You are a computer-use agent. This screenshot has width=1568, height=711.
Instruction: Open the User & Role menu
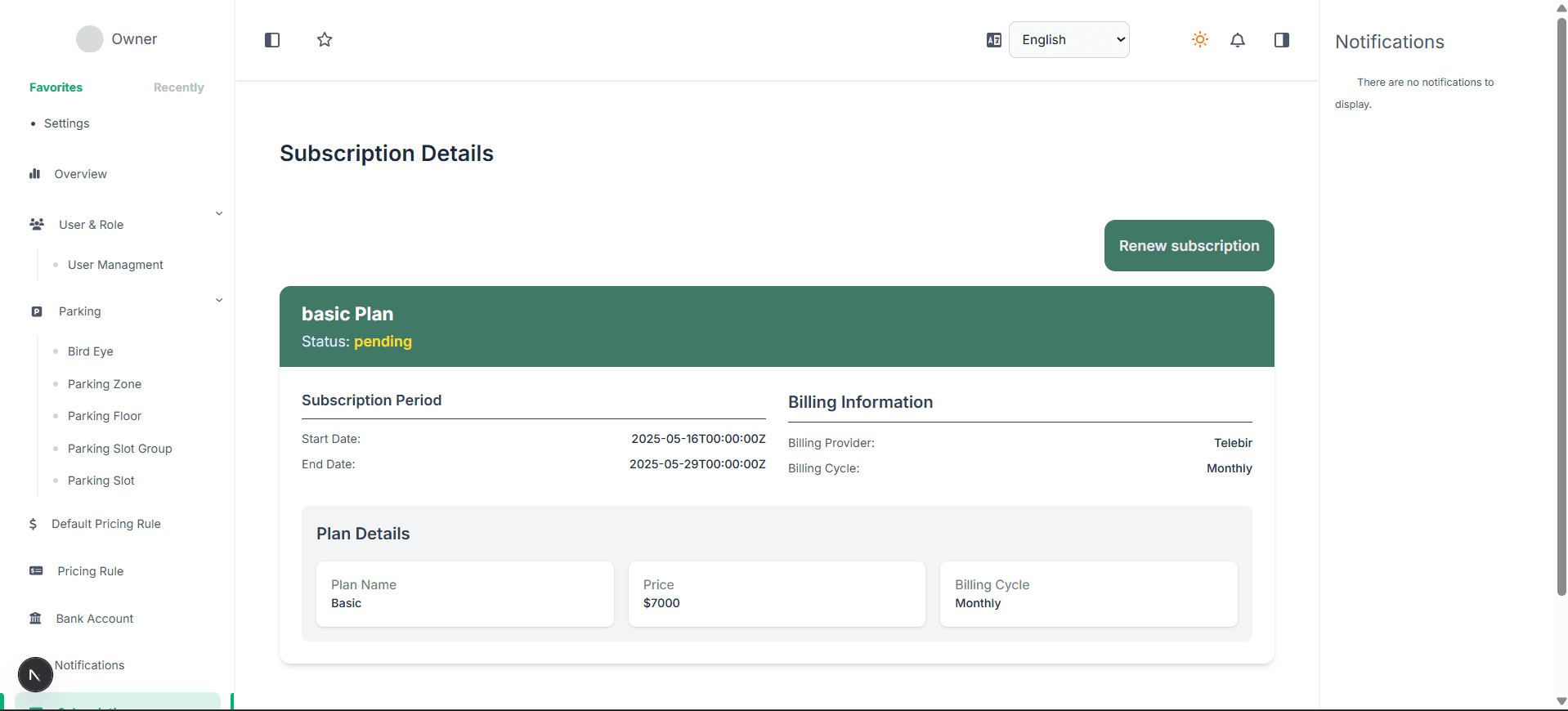(91, 225)
